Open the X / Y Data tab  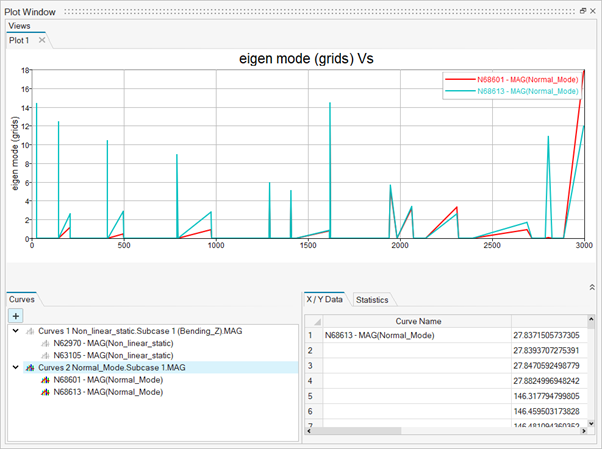326,299
